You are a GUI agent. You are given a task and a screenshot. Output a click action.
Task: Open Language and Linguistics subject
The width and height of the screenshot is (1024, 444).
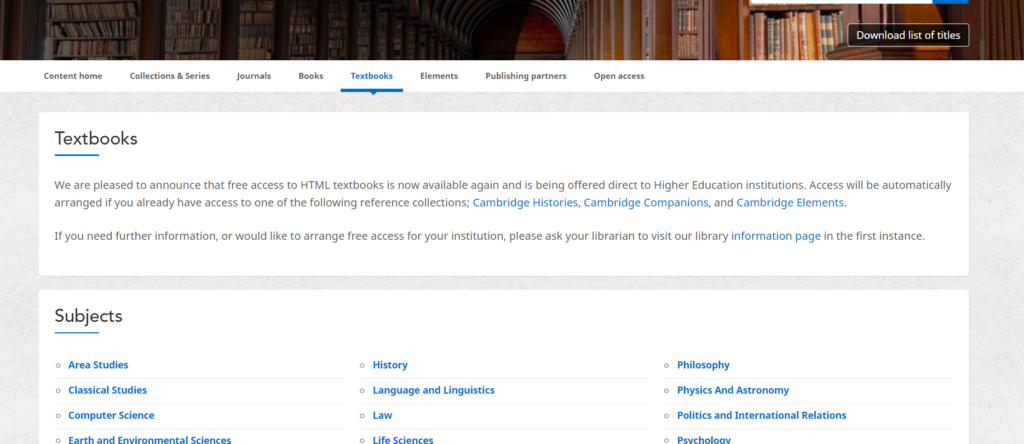[x=434, y=390]
